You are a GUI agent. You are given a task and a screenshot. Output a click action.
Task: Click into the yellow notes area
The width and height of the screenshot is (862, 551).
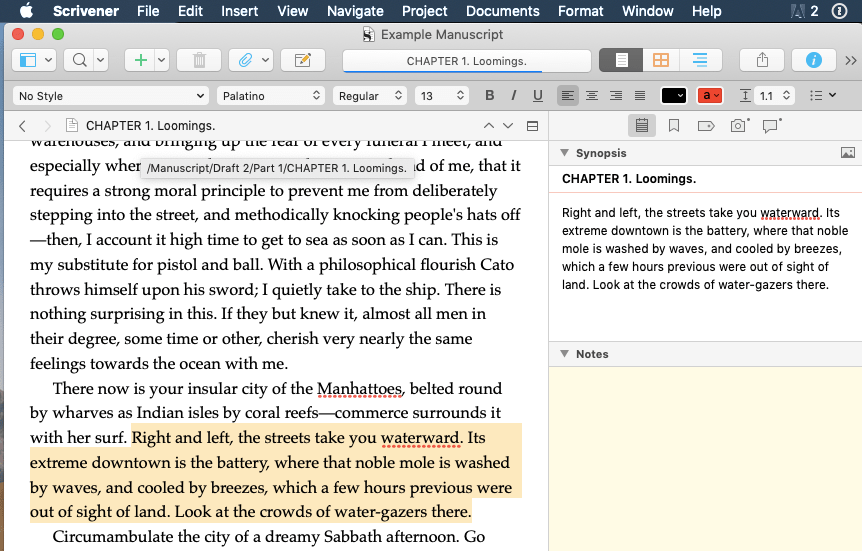pos(705,459)
